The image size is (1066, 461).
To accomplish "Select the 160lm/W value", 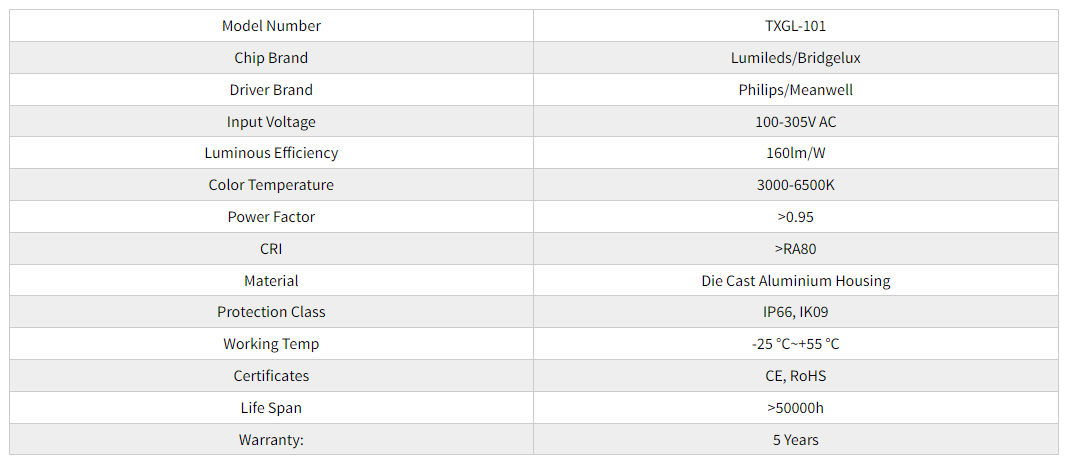I will click(x=795, y=153).
